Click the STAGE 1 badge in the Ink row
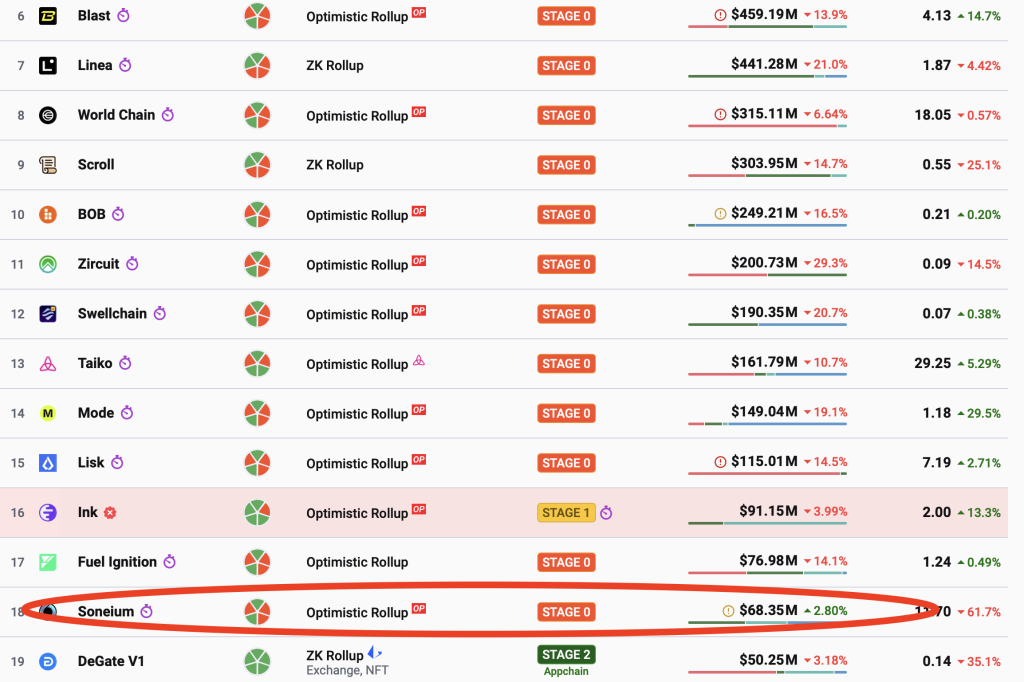 tap(566, 513)
